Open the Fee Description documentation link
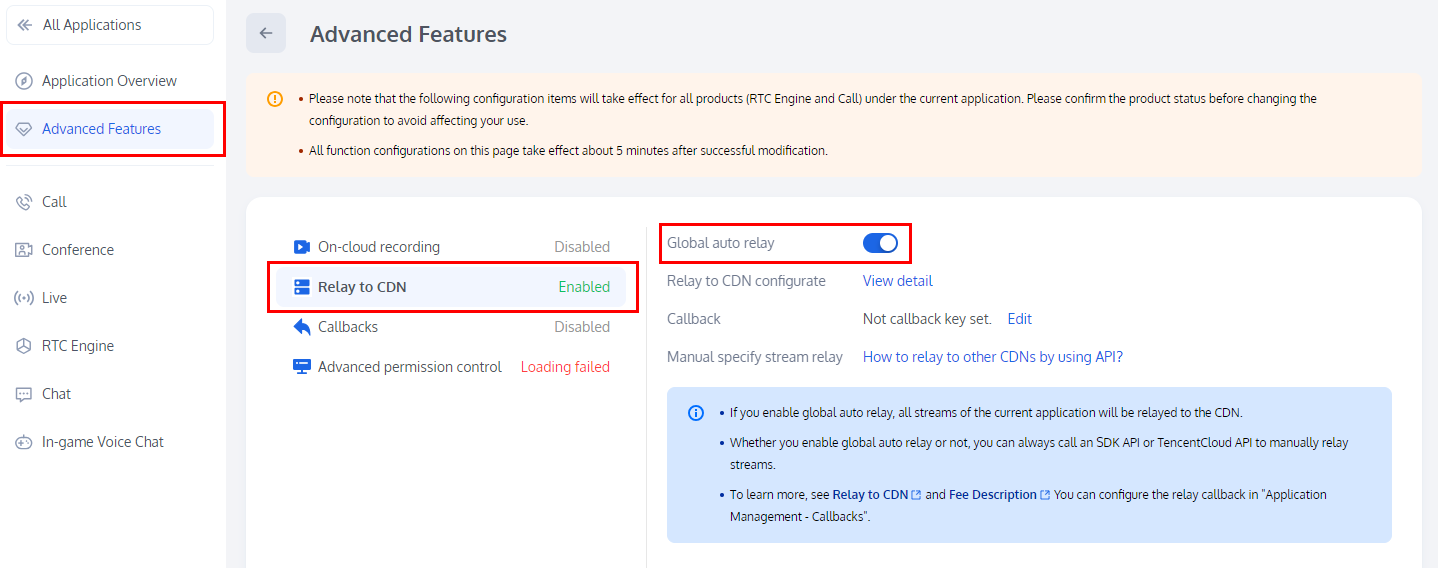The image size is (1438, 568). click(x=993, y=495)
